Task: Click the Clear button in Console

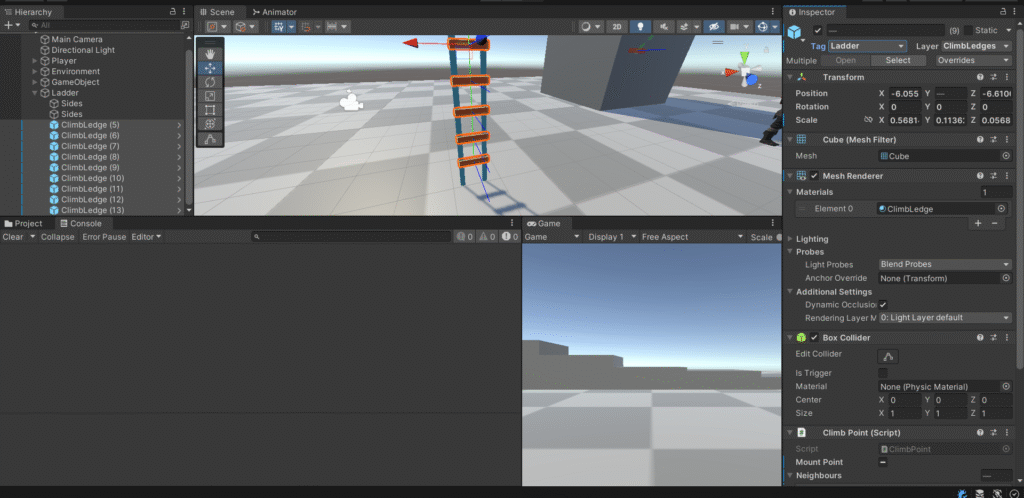Action: 13,237
